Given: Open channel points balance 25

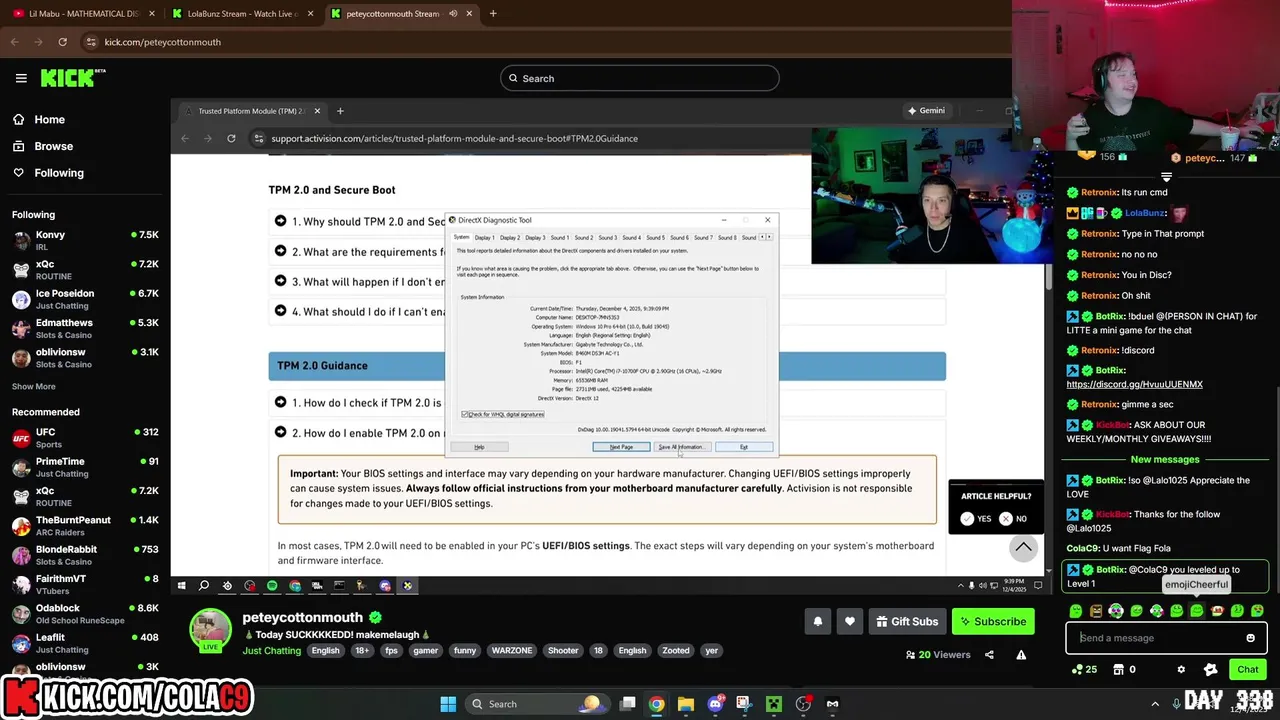Looking at the screenshot, I should 1084,669.
